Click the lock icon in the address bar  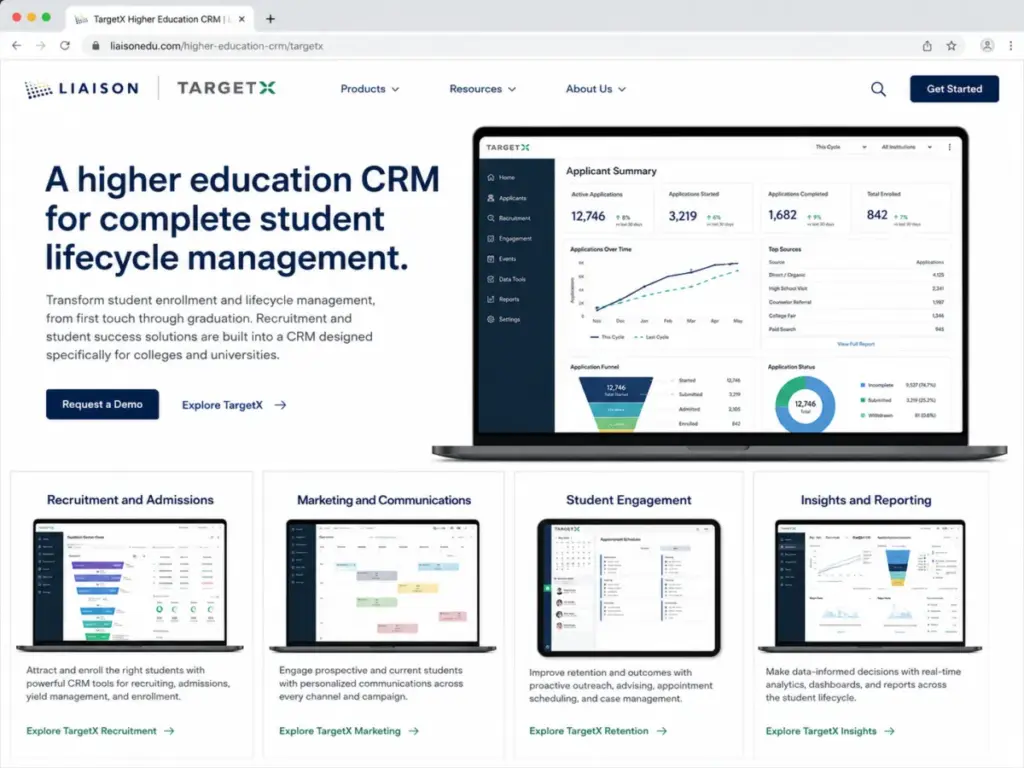tap(96, 46)
